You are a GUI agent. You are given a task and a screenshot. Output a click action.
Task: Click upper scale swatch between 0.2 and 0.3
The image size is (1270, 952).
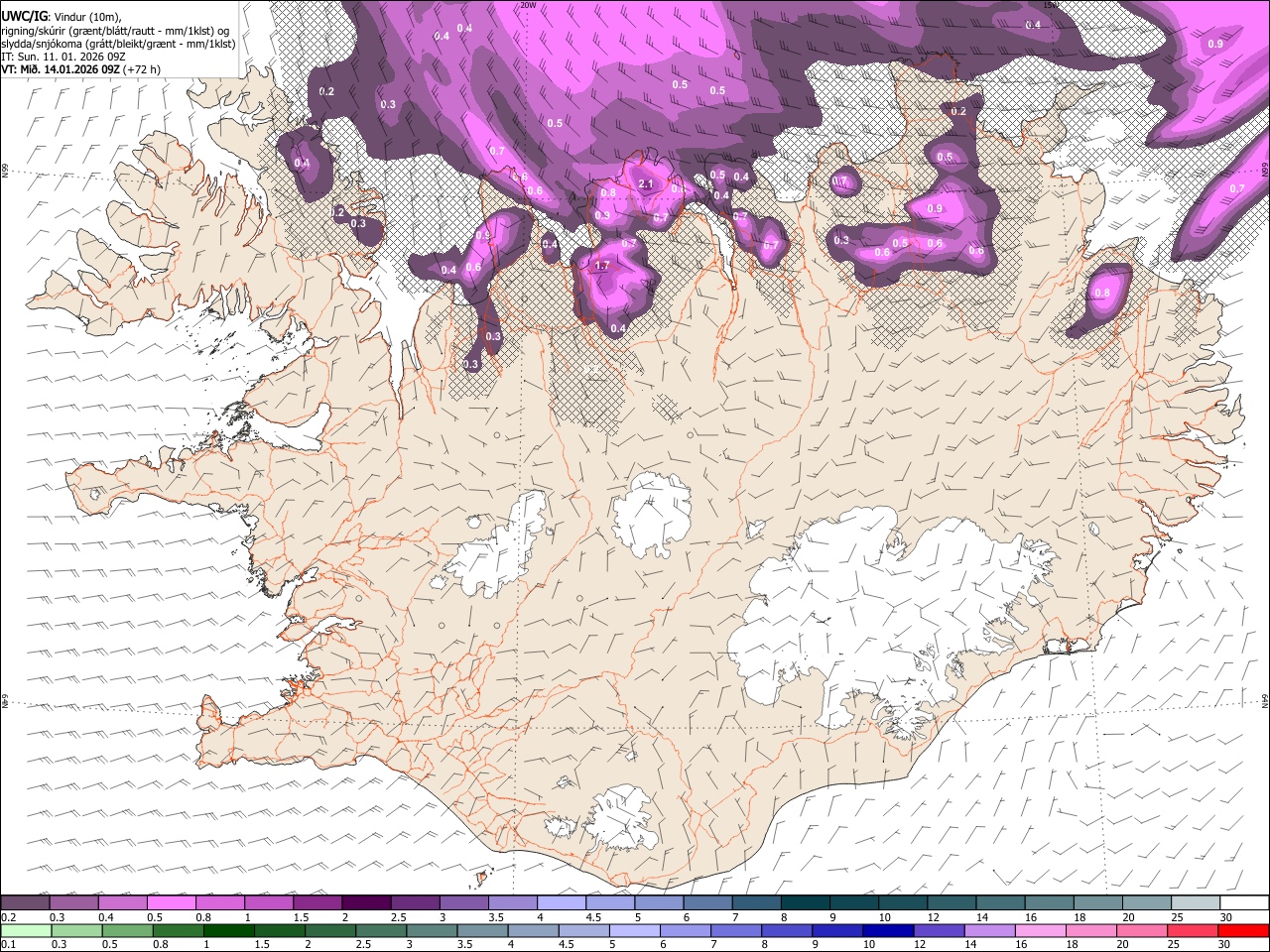click(25, 903)
